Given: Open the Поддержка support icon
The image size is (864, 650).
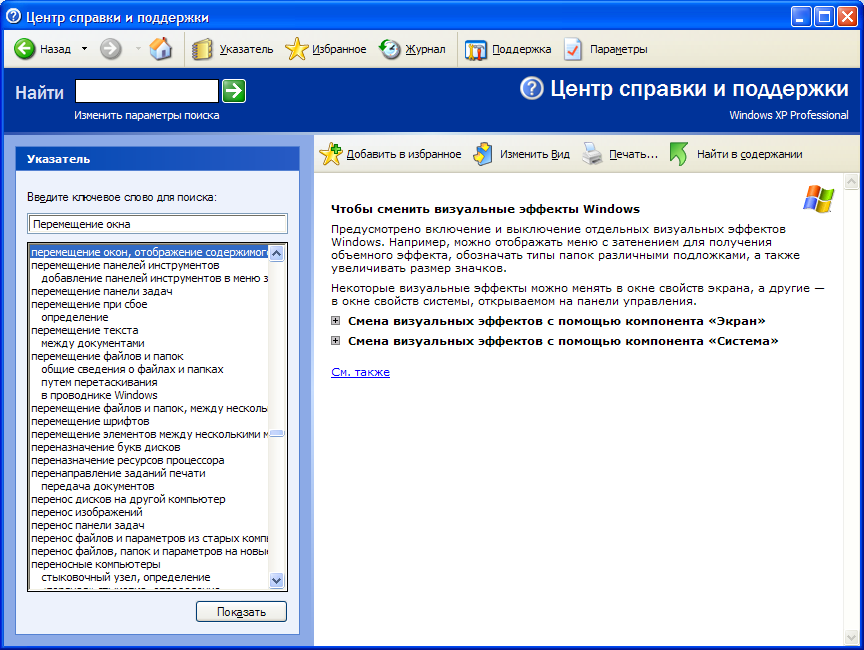Looking at the screenshot, I should (x=476, y=50).
